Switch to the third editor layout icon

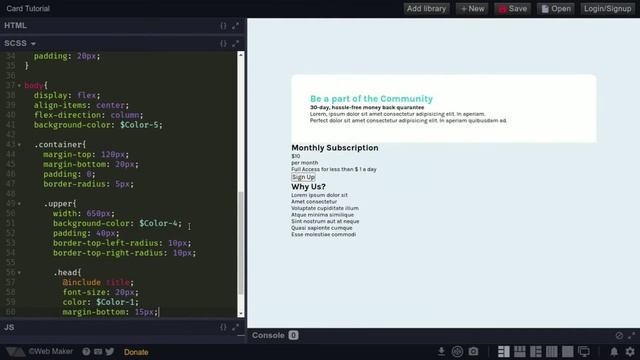[536, 352]
